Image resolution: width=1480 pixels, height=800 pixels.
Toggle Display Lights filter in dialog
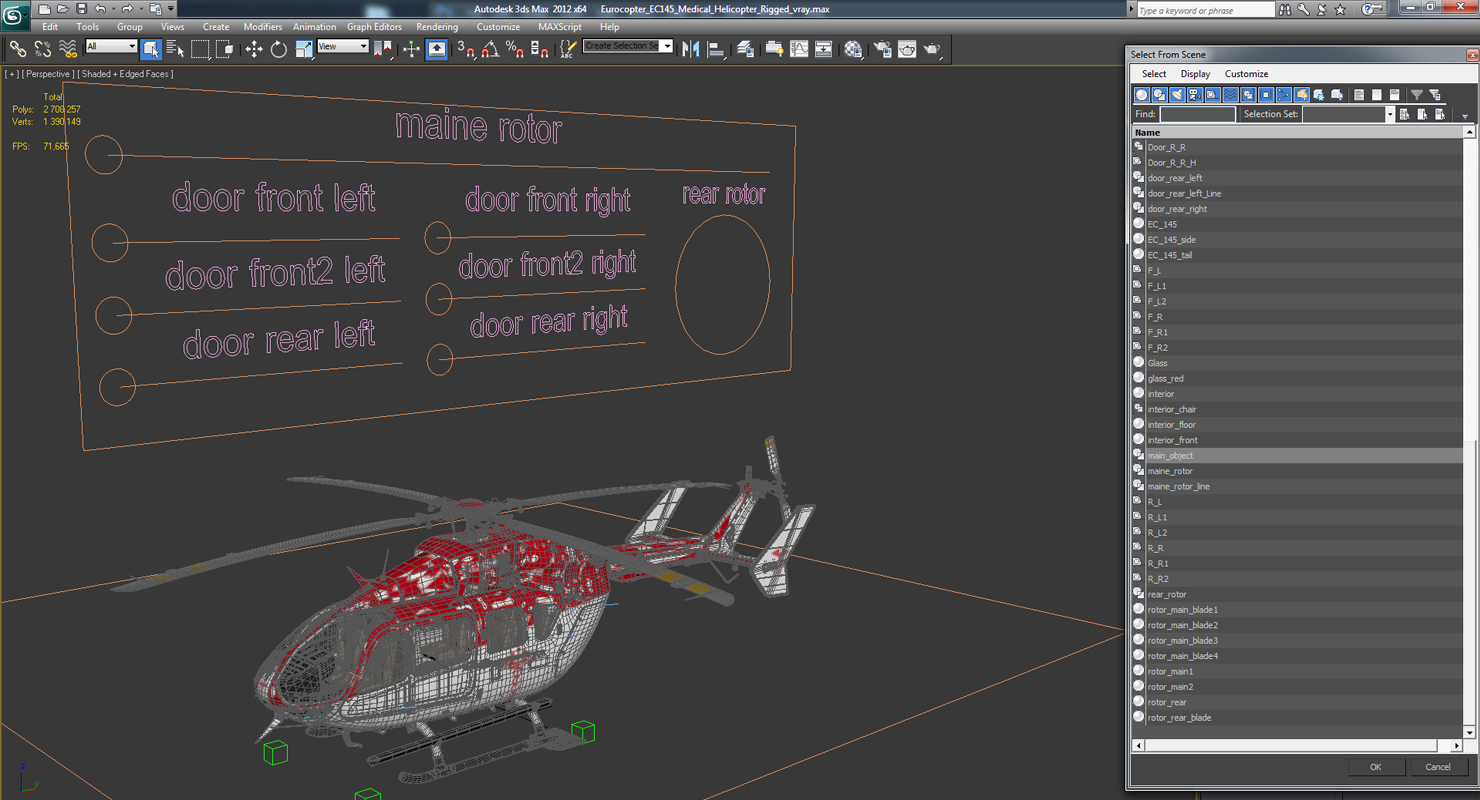(x=1177, y=95)
